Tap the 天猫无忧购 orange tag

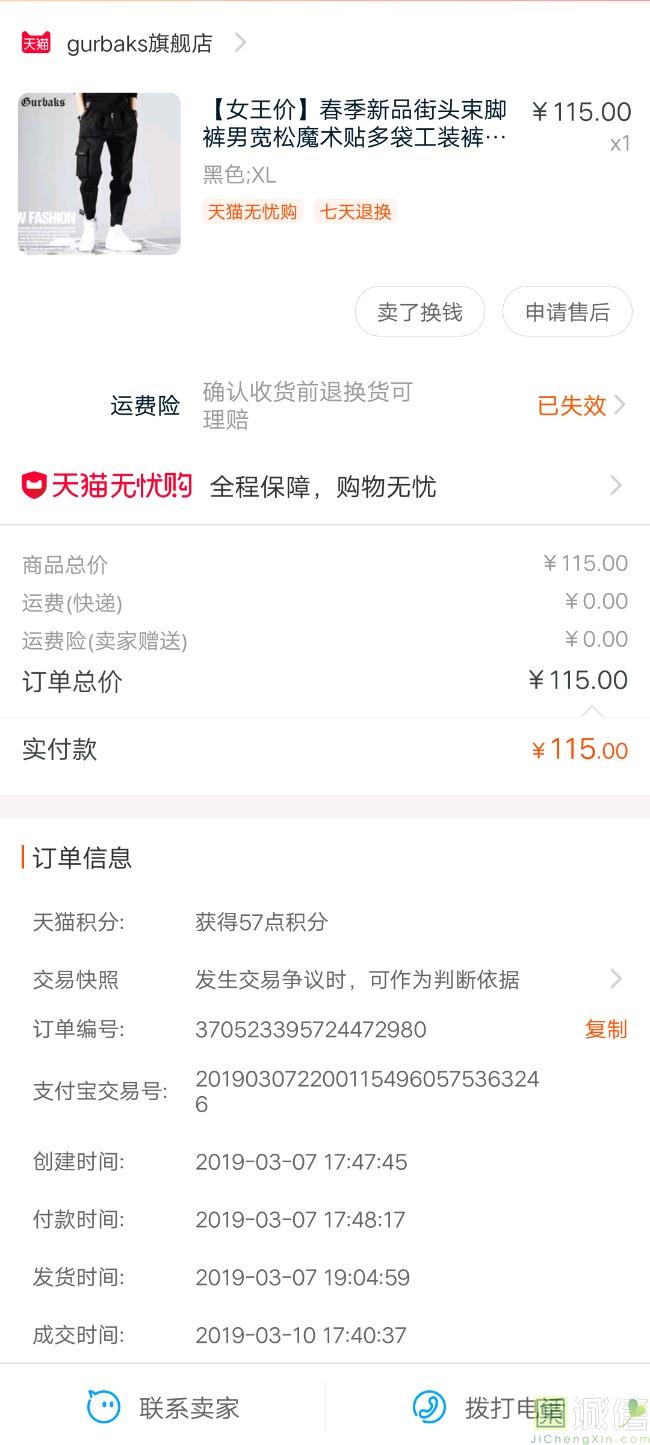point(252,211)
